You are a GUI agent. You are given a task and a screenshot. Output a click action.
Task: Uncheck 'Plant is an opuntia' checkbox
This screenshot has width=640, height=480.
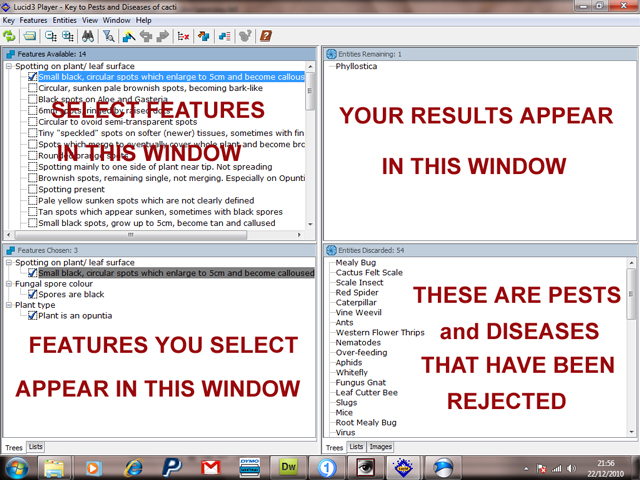pyautogui.click(x=33, y=316)
